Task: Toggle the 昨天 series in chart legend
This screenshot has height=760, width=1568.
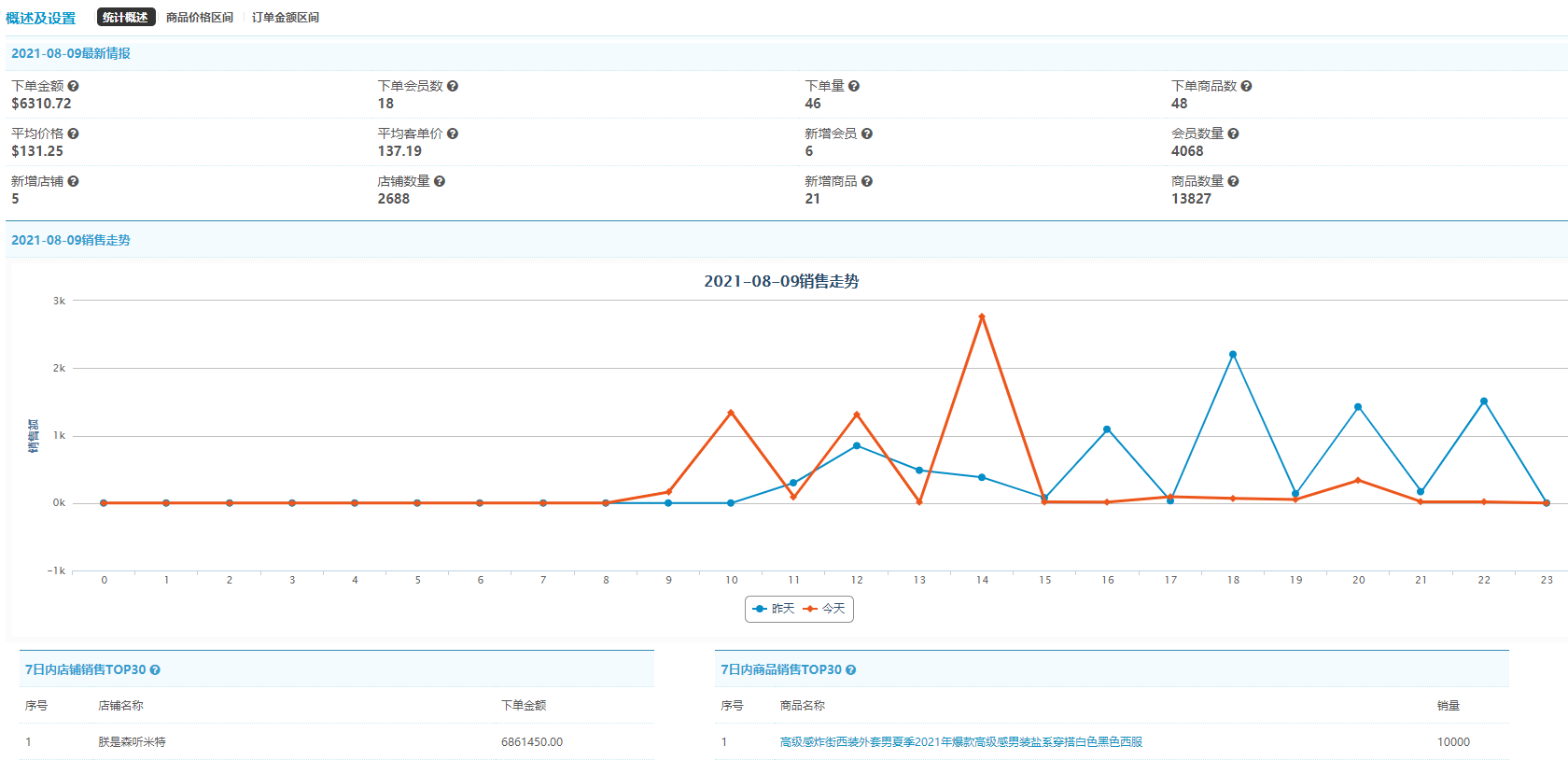Action: pos(774,609)
